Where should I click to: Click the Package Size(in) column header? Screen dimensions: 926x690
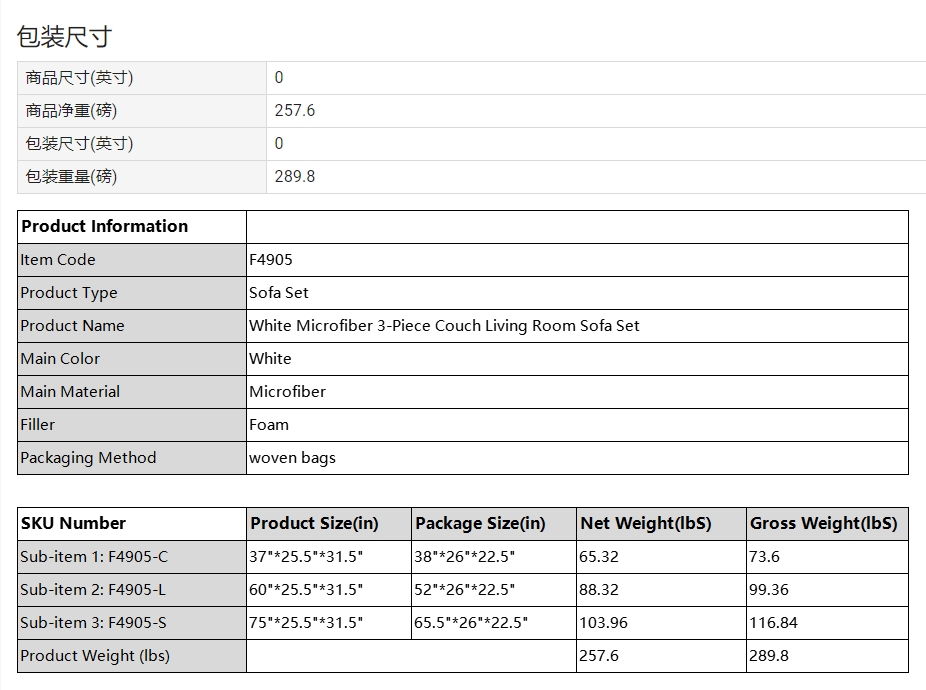point(480,523)
